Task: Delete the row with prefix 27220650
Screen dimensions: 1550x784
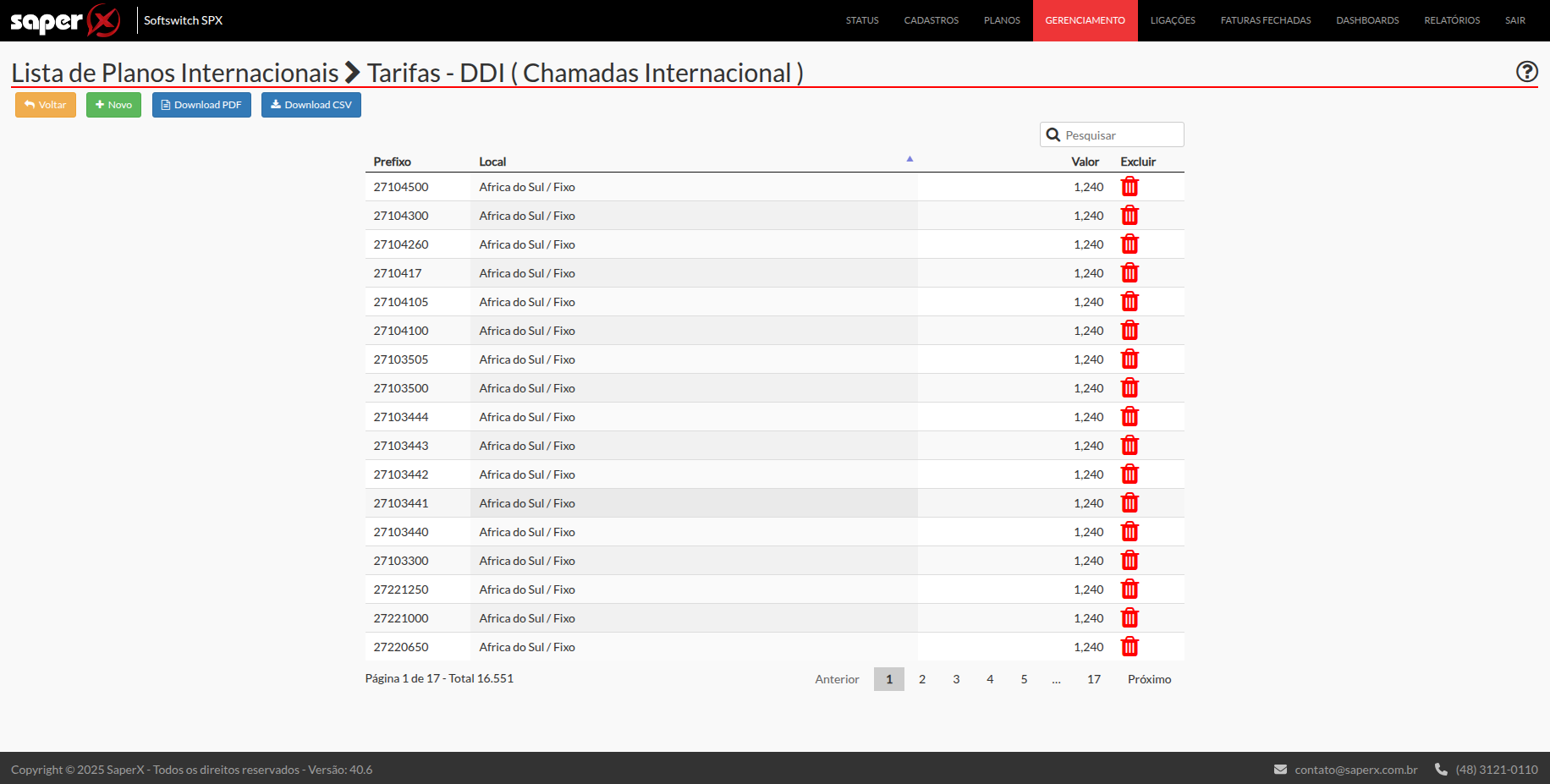Action: click(x=1130, y=647)
